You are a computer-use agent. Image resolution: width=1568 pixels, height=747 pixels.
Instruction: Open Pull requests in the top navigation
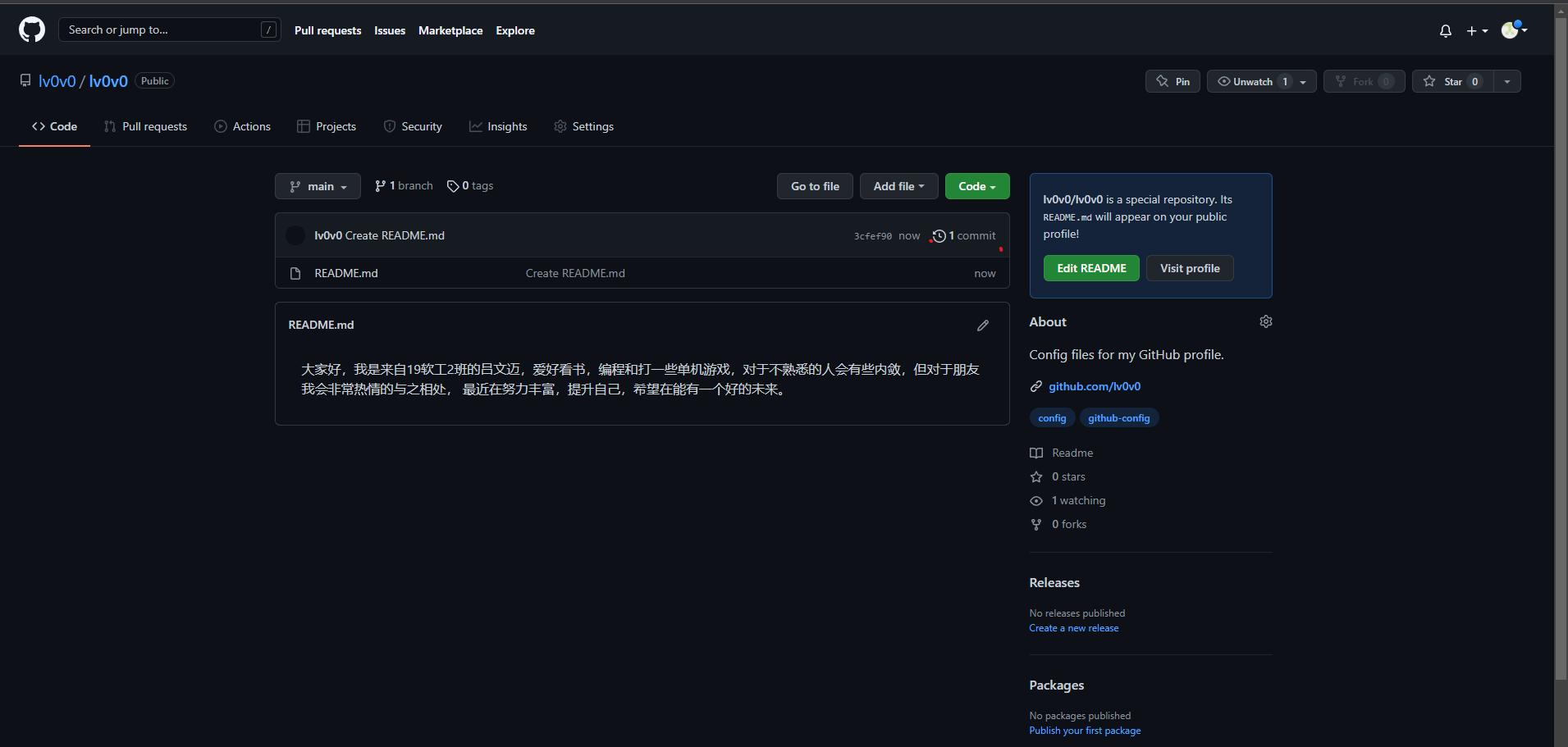tap(327, 30)
